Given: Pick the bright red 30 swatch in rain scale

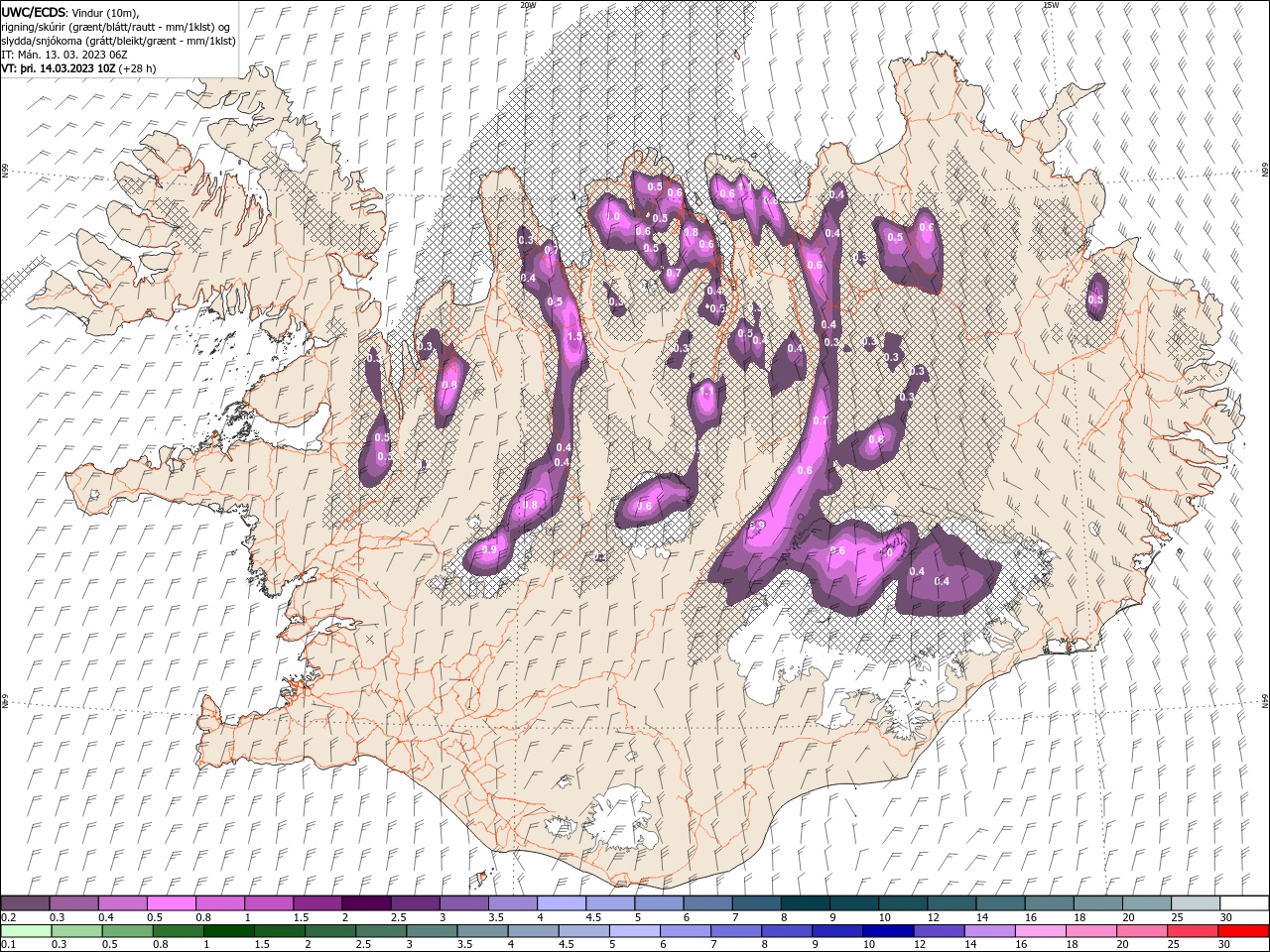Looking at the screenshot, I should pos(1243,931).
